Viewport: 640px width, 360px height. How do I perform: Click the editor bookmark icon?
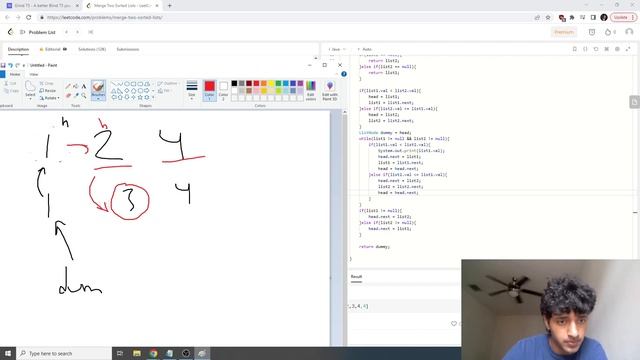(575, 49)
